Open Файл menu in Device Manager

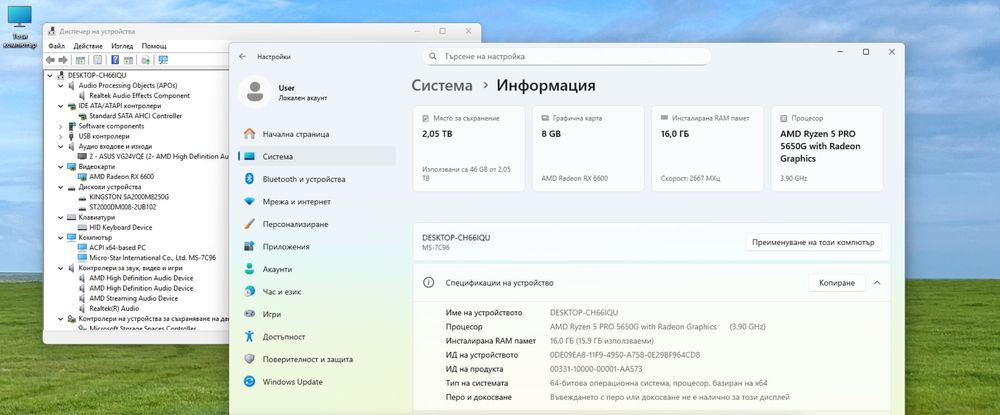point(56,46)
